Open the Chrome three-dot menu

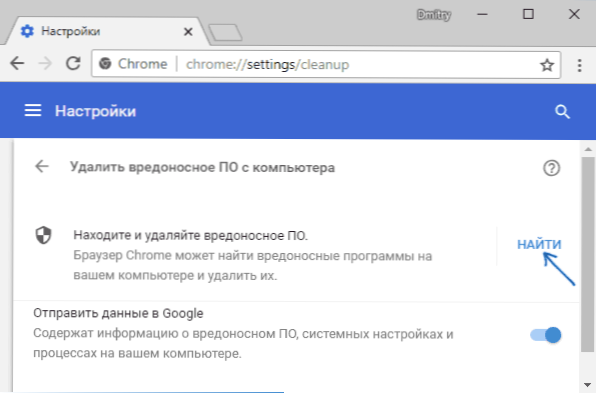(x=579, y=65)
